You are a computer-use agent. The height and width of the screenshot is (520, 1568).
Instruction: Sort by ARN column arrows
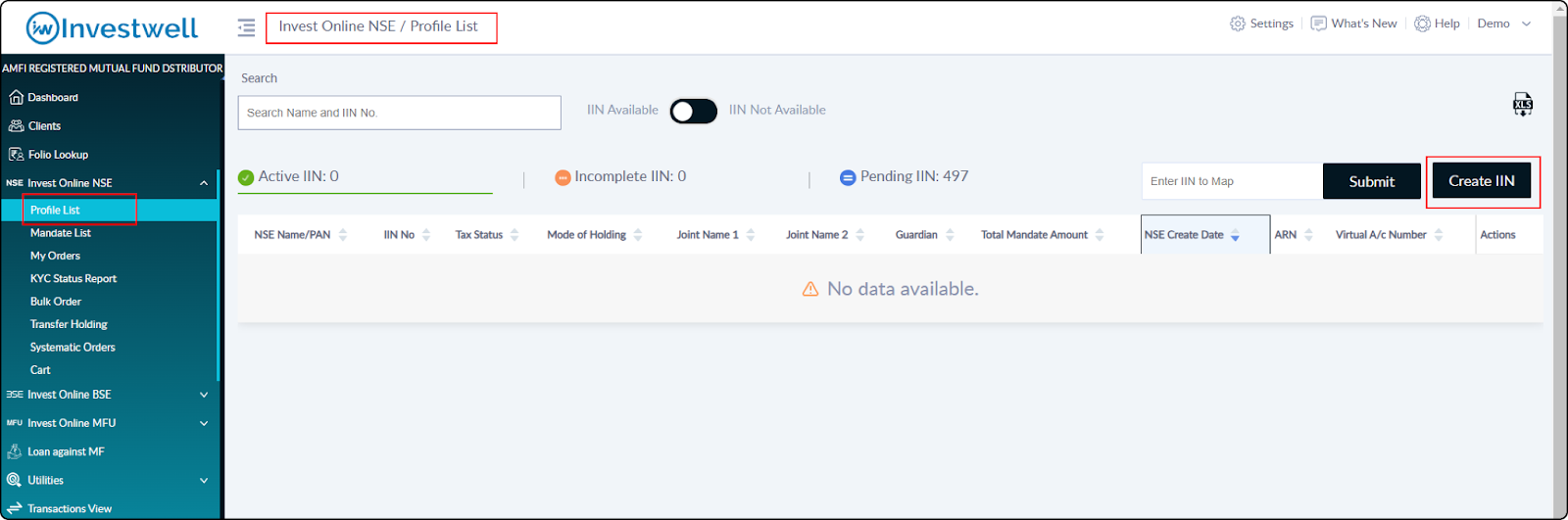pos(1308,235)
